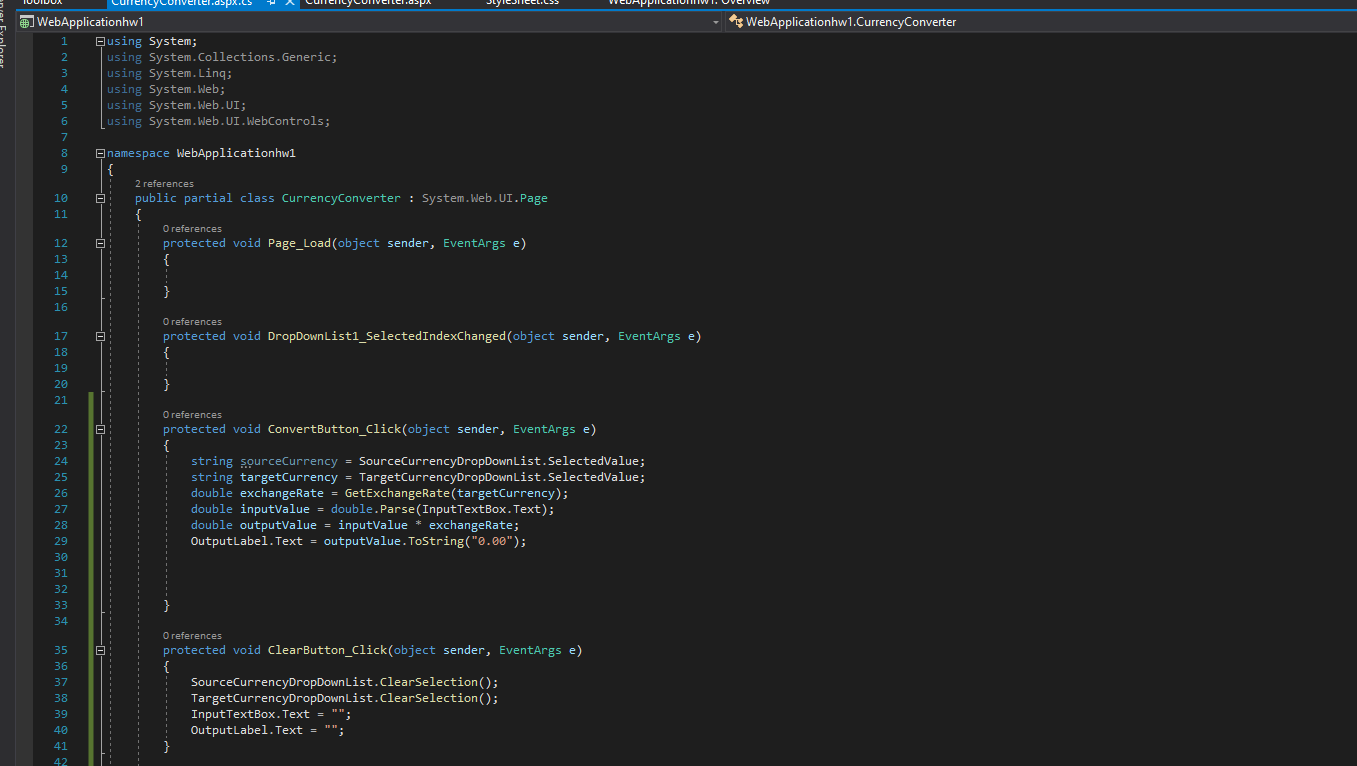Click 'GetExchangeRate' call on line 26

(x=397, y=493)
